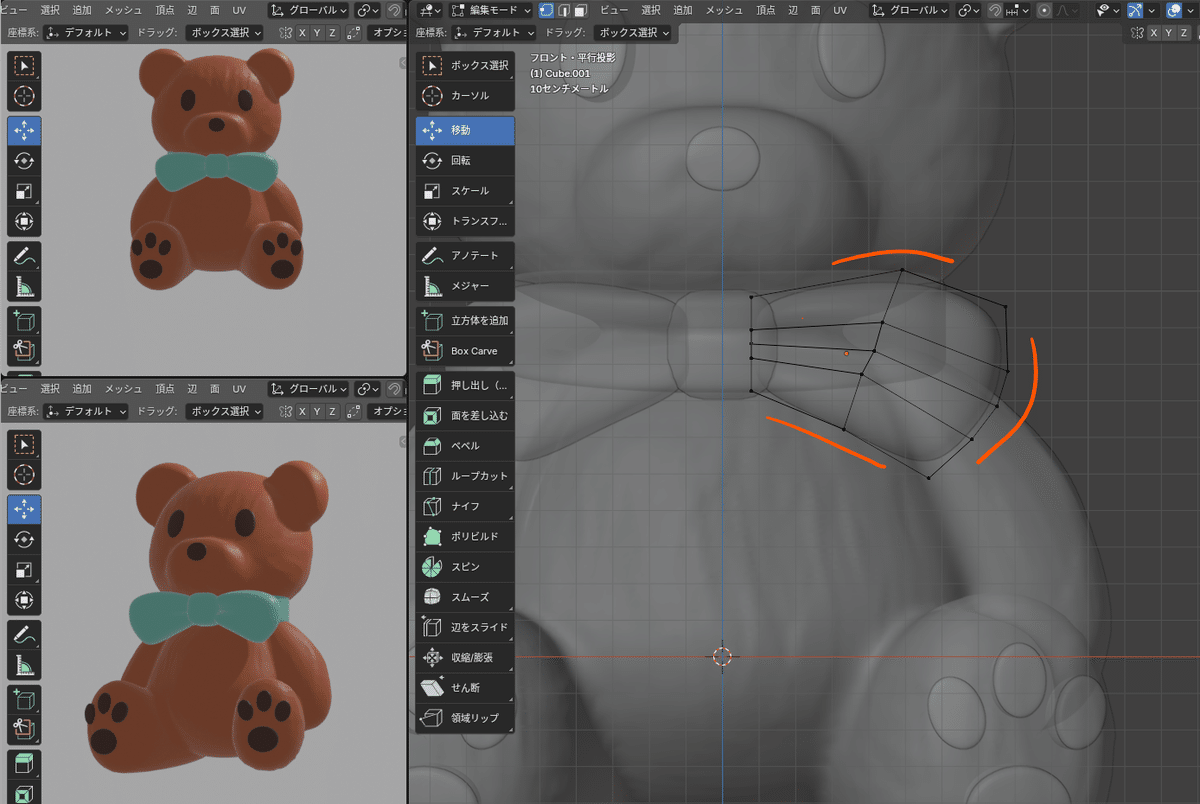Open editor type dropdown in main viewport
Image resolution: width=1200 pixels, height=804 pixels.
click(430, 10)
